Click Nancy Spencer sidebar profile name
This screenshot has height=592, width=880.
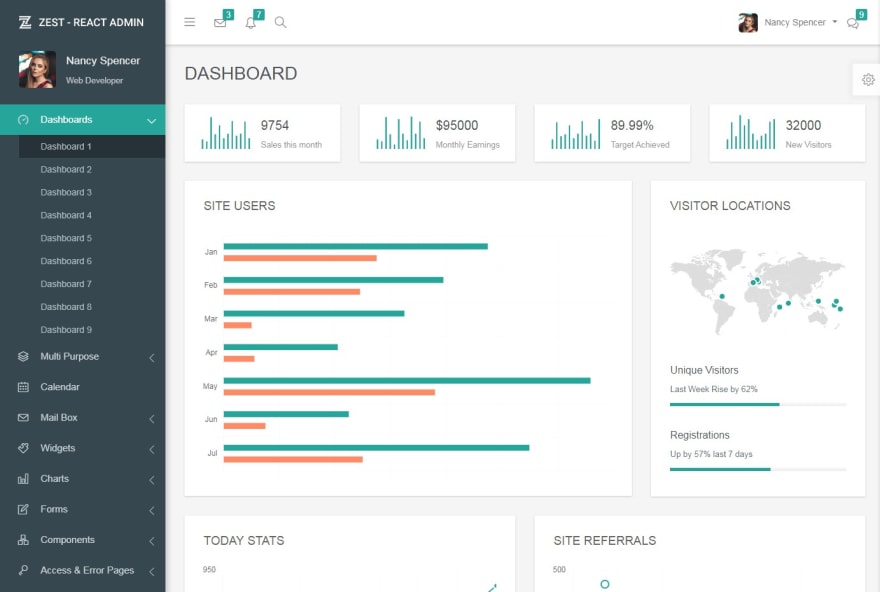[103, 61]
